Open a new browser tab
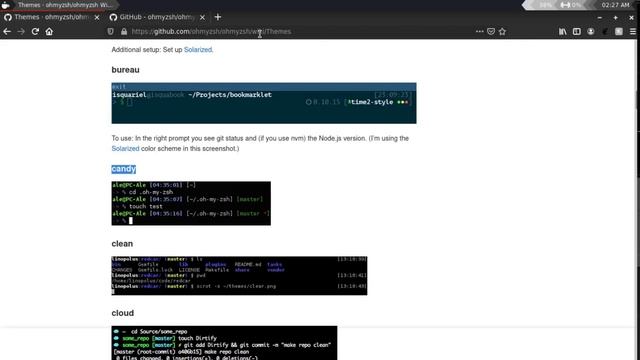Screen dimensions: 640x360 click(218, 17)
